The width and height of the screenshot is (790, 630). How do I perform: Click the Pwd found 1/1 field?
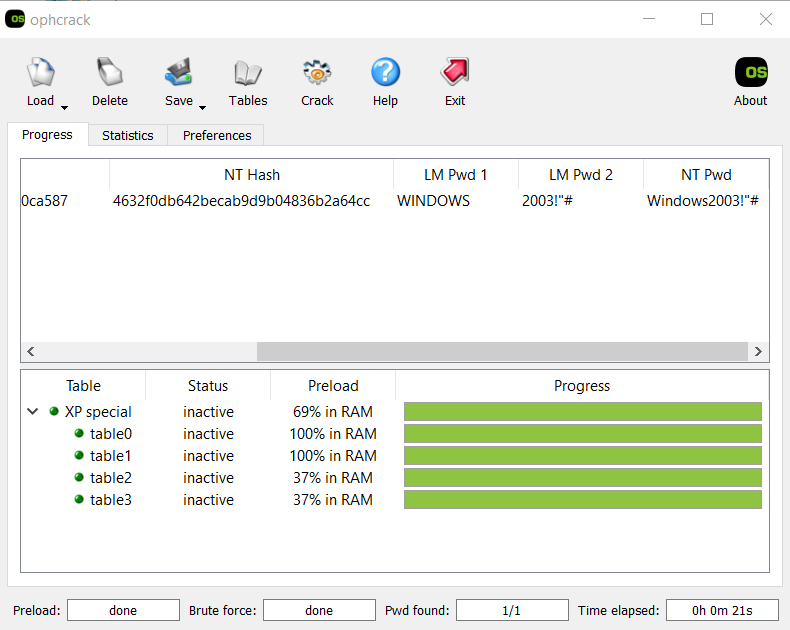512,610
